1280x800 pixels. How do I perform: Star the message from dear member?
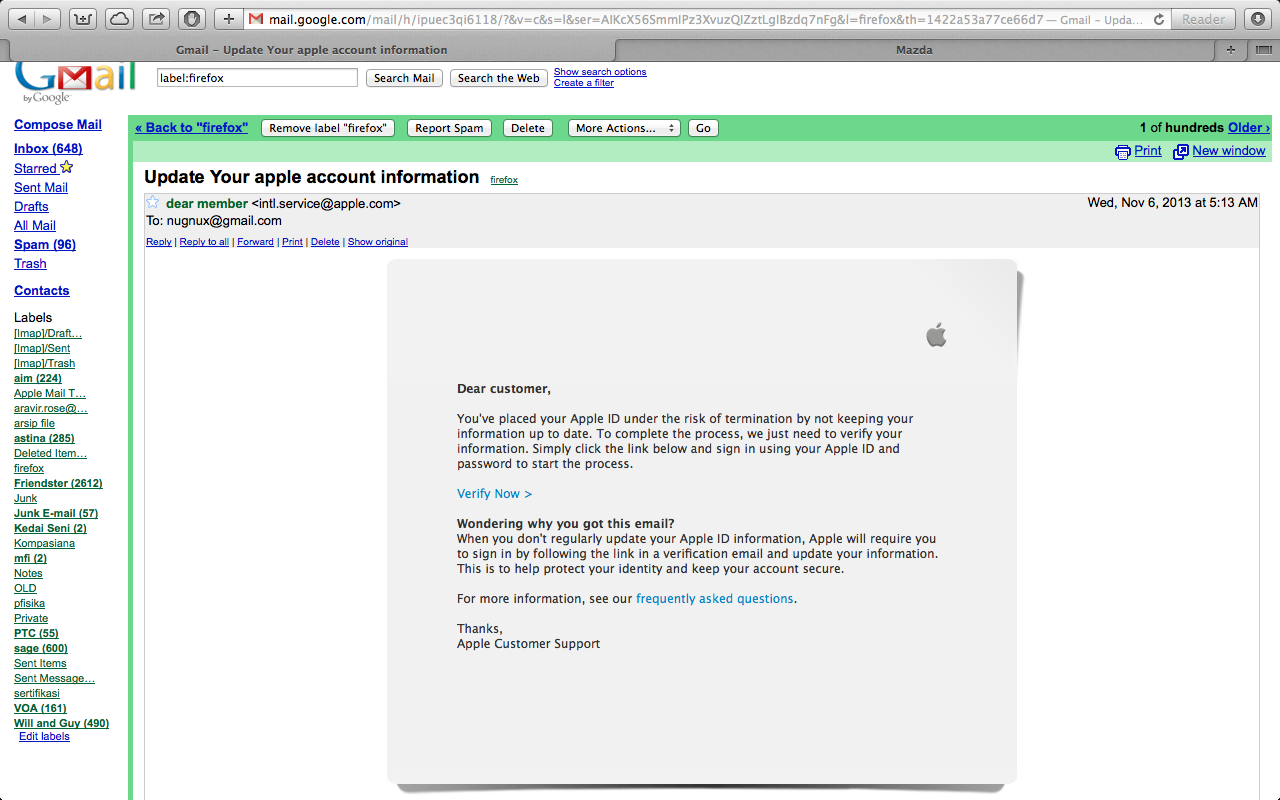click(153, 202)
